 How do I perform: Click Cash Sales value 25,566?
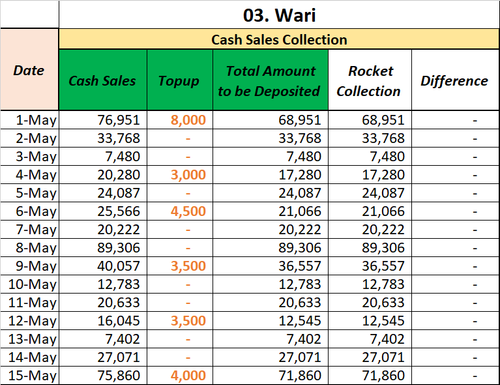coord(103,211)
